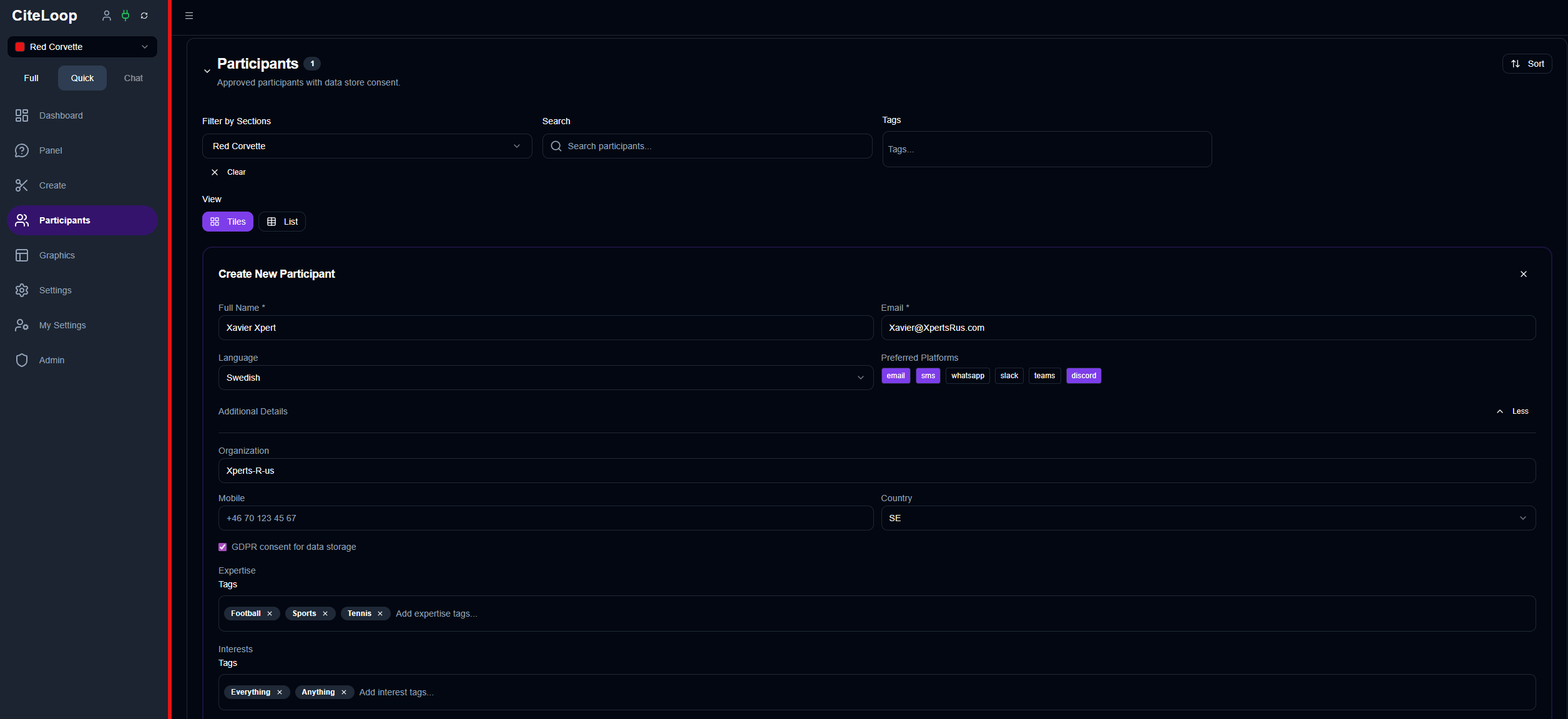The width and height of the screenshot is (1568, 719).
Task: Remove the Sports expertise tag
Action: pyautogui.click(x=325, y=614)
